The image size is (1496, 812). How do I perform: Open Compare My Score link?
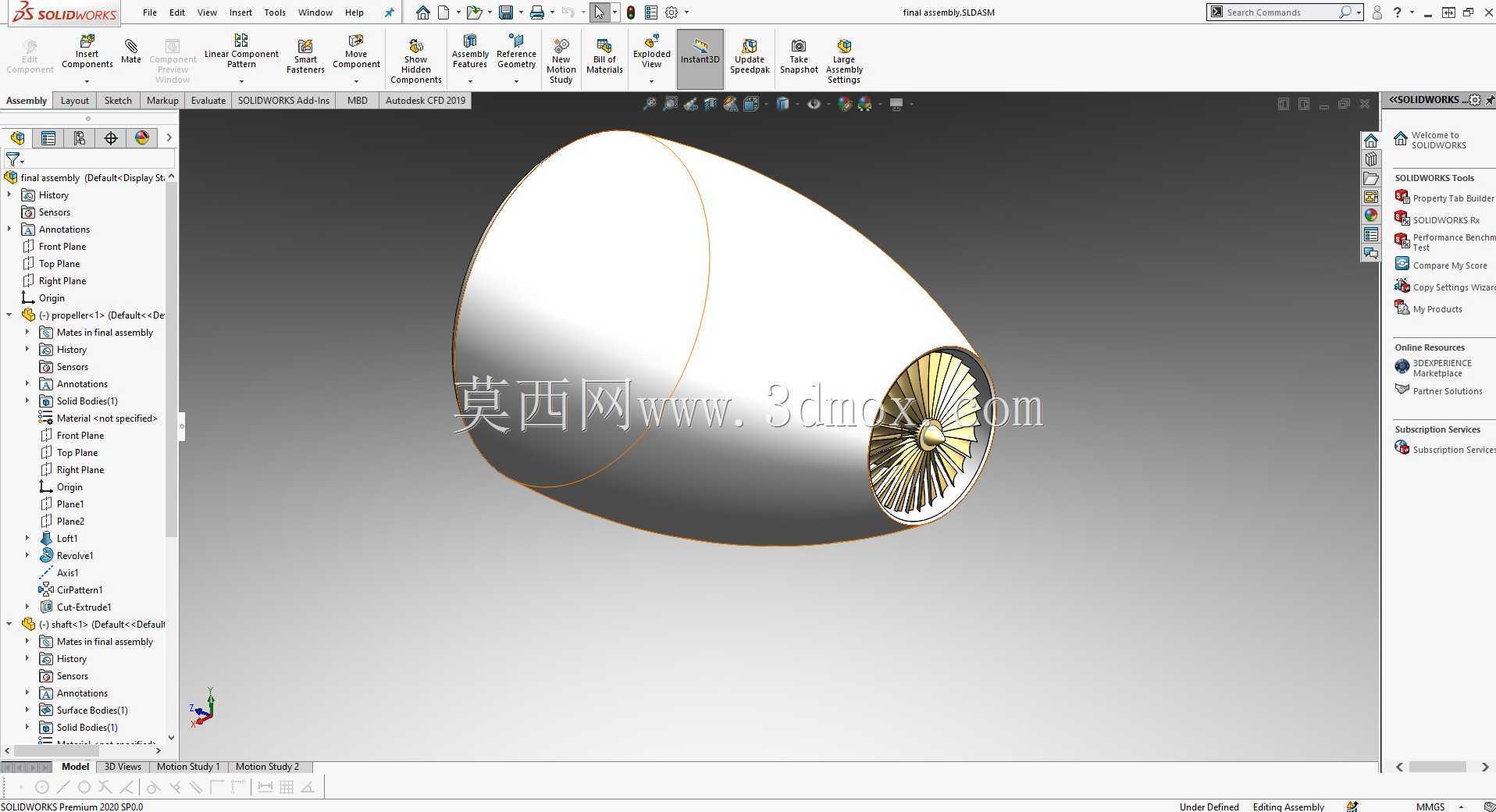pos(1441,265)
